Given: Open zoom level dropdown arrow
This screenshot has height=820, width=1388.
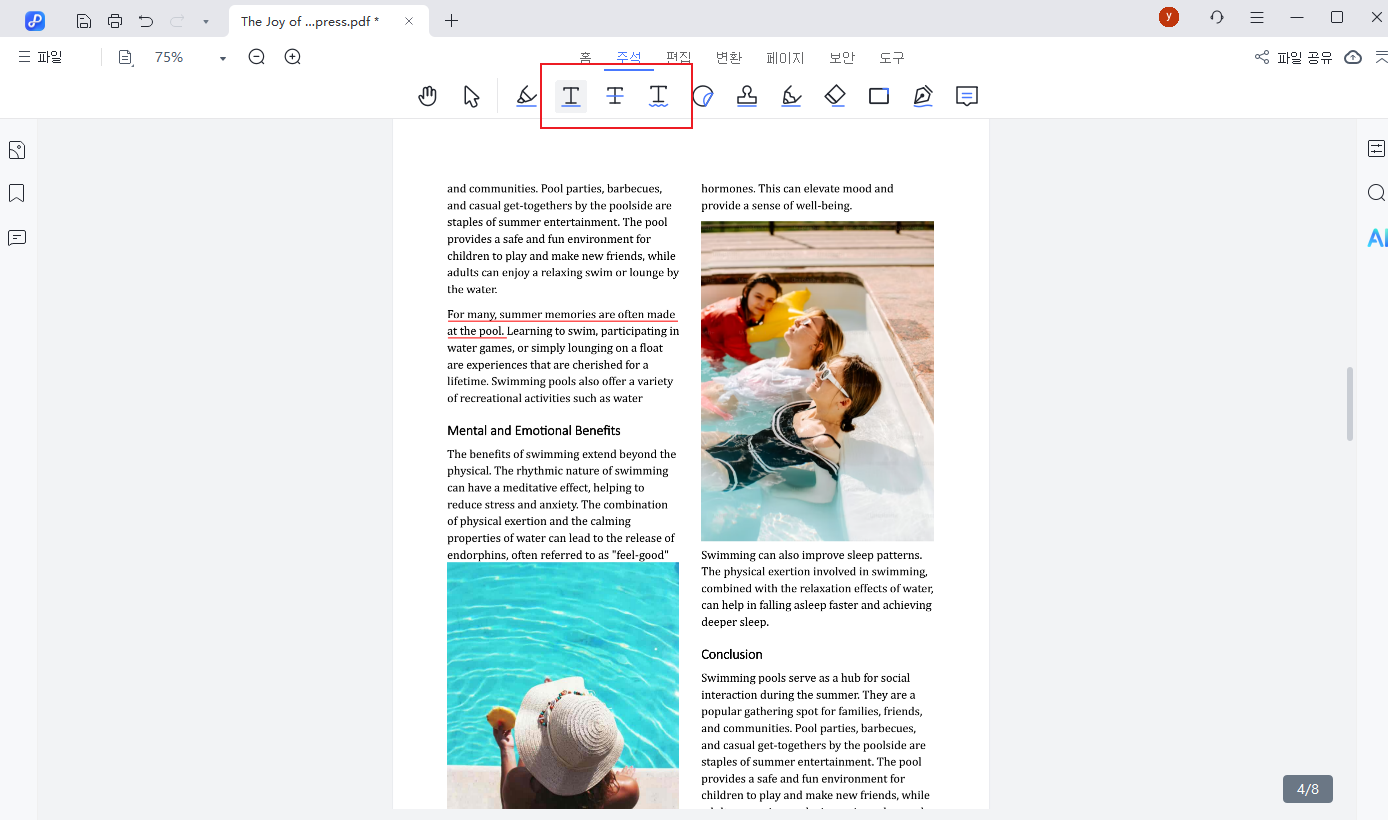Looking at the screenshot, I should (223, 59).
